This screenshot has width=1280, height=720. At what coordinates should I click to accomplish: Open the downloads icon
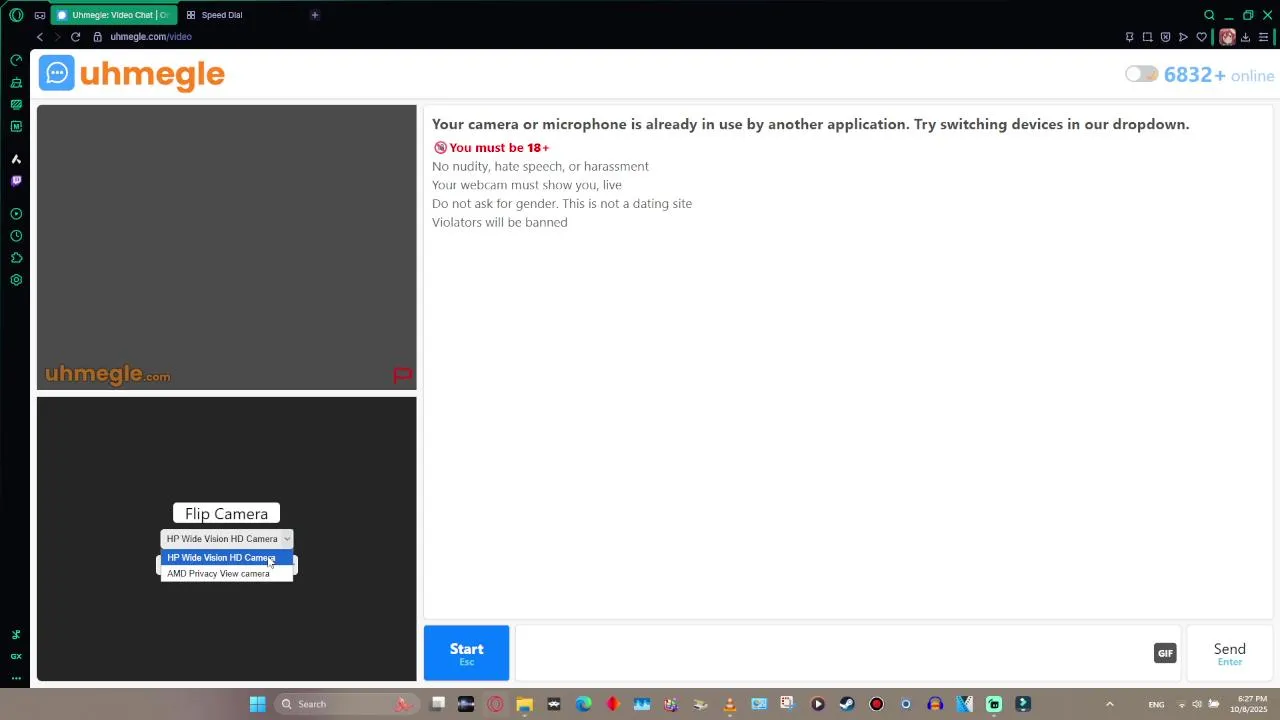(1245, 37)
